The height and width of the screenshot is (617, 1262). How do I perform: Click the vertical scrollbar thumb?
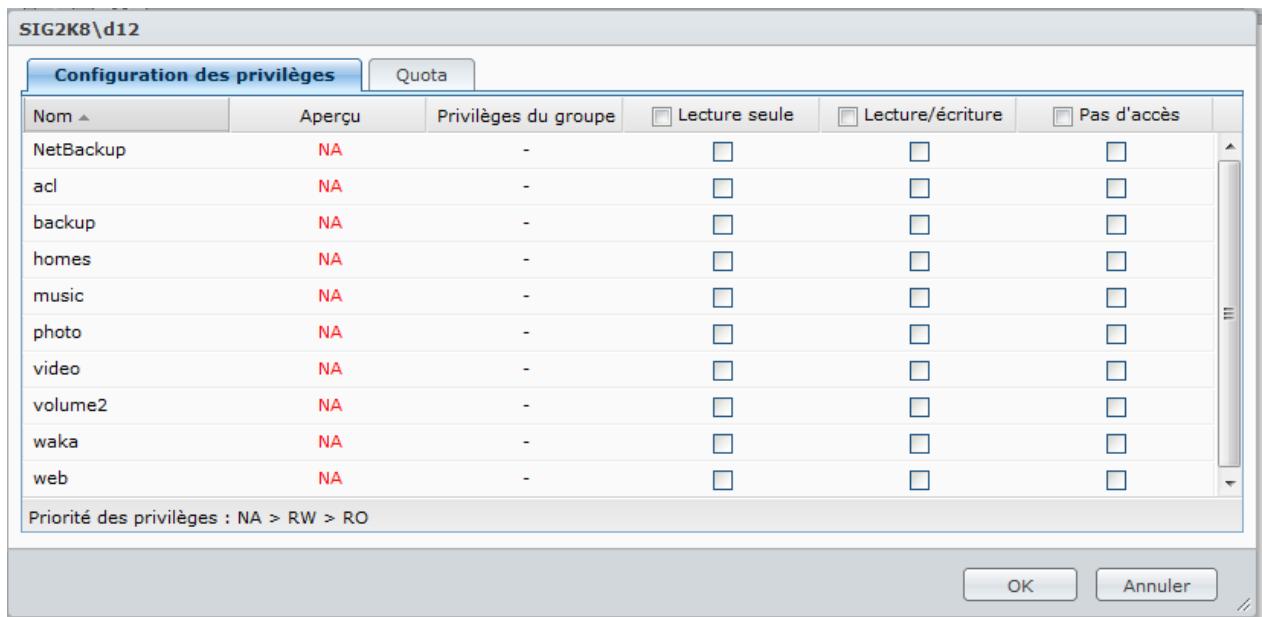coord(1231,314)
